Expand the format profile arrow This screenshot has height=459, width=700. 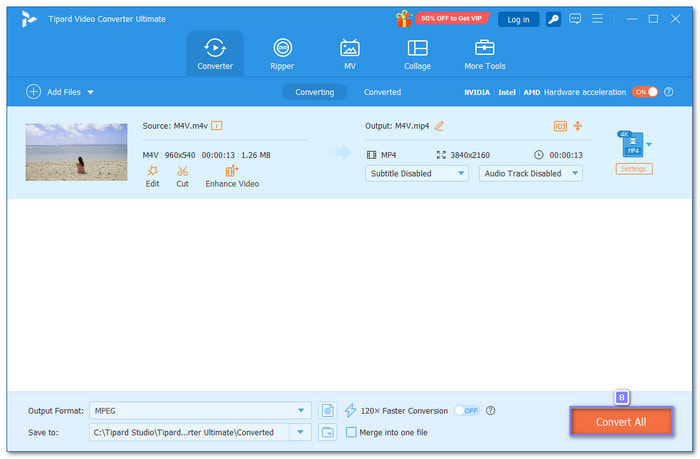point(649,144)
